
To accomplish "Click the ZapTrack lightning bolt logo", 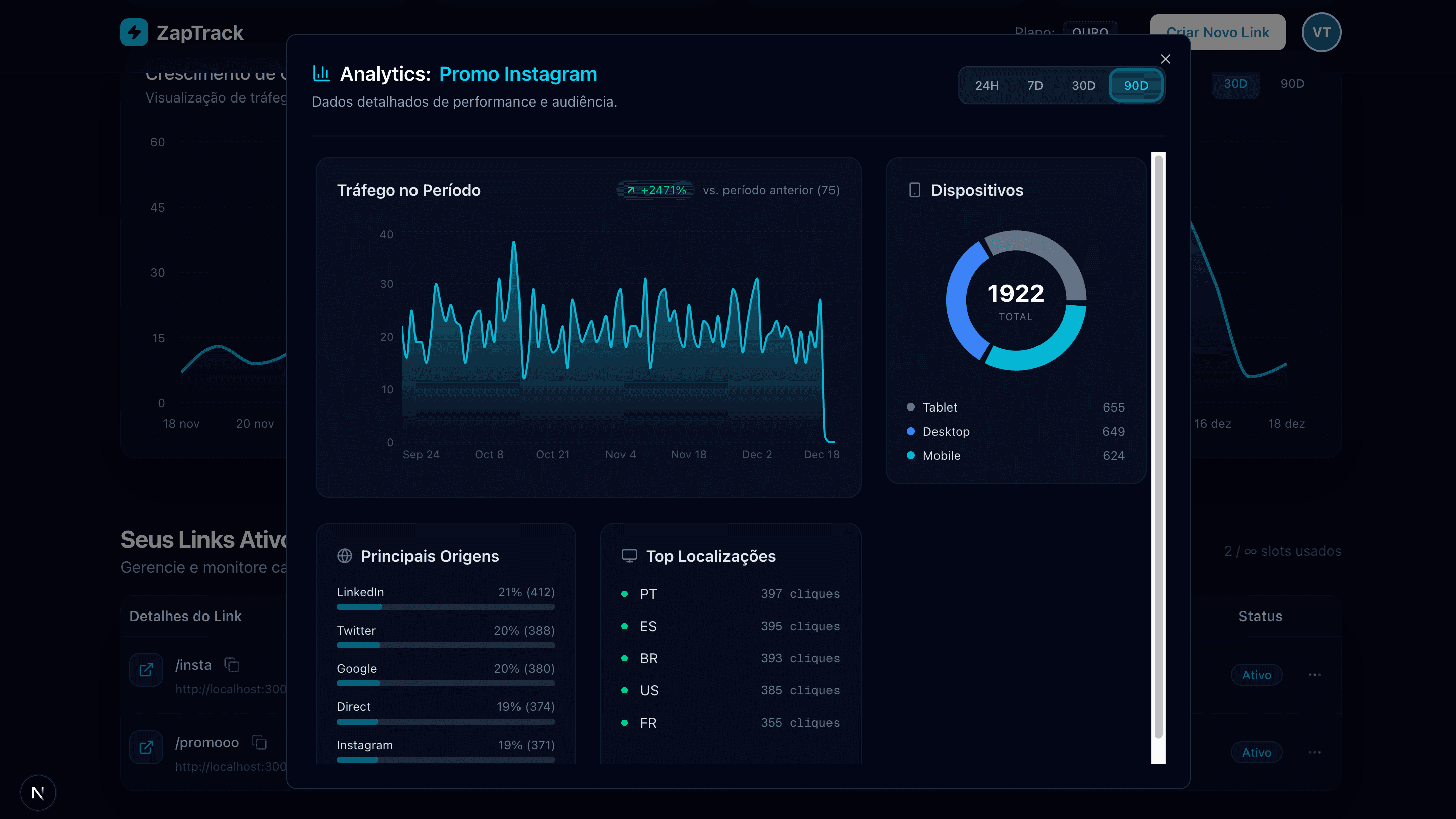I will coord(134,32).
